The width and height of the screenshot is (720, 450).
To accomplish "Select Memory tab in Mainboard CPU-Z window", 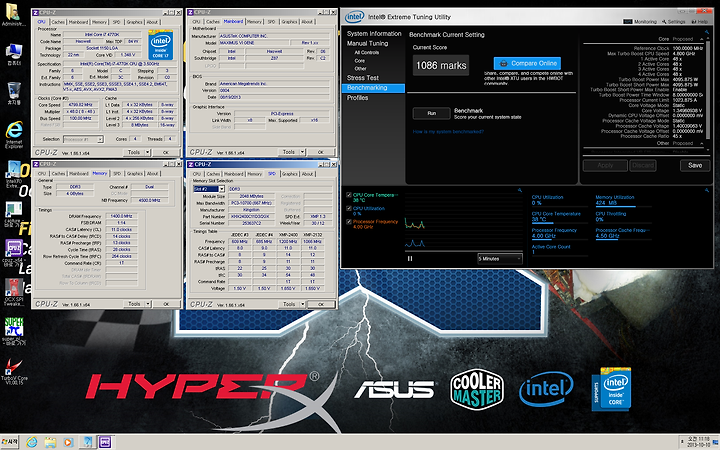I will [254, 22].
